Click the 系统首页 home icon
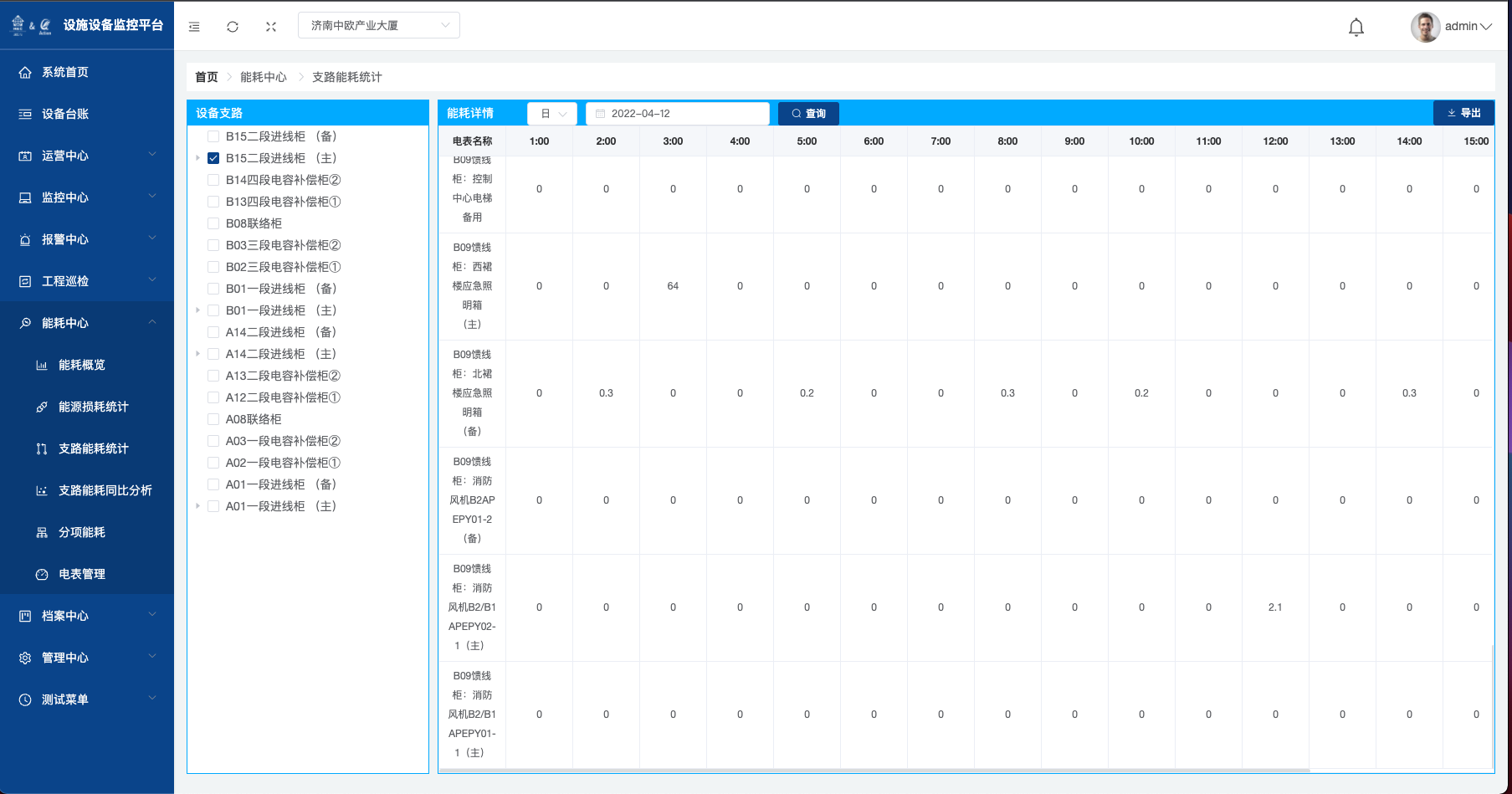 tap(25, 73)
